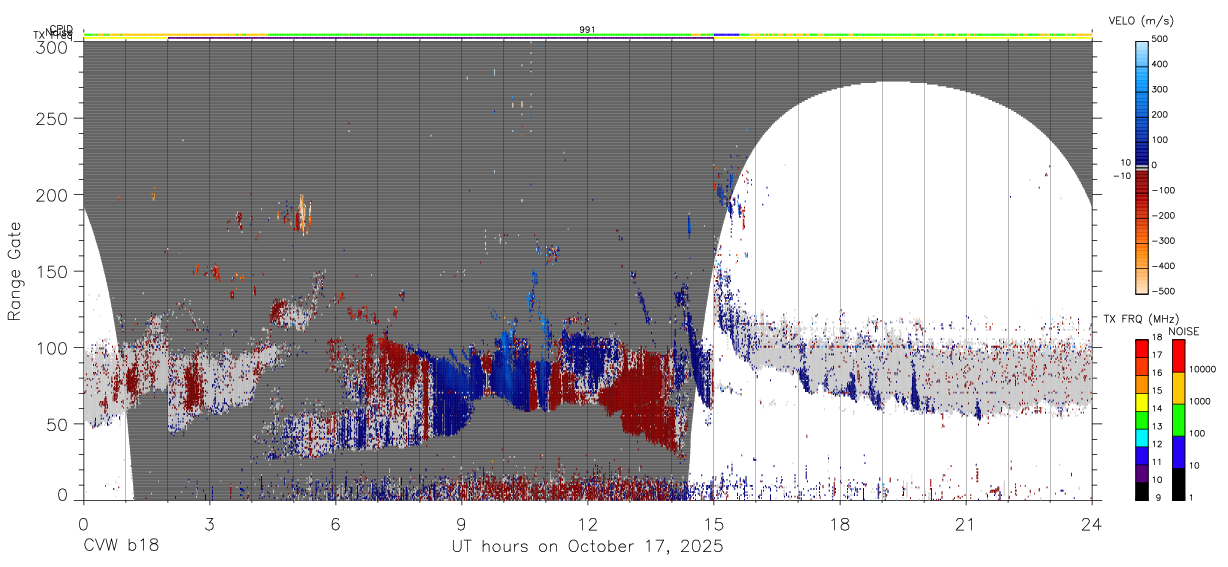Image resolution: width=1228 pixels, height=567 pixels.
Task: Click the yellow NOISE swatch between 1000 and 10000
Action: coord(1177,388)
